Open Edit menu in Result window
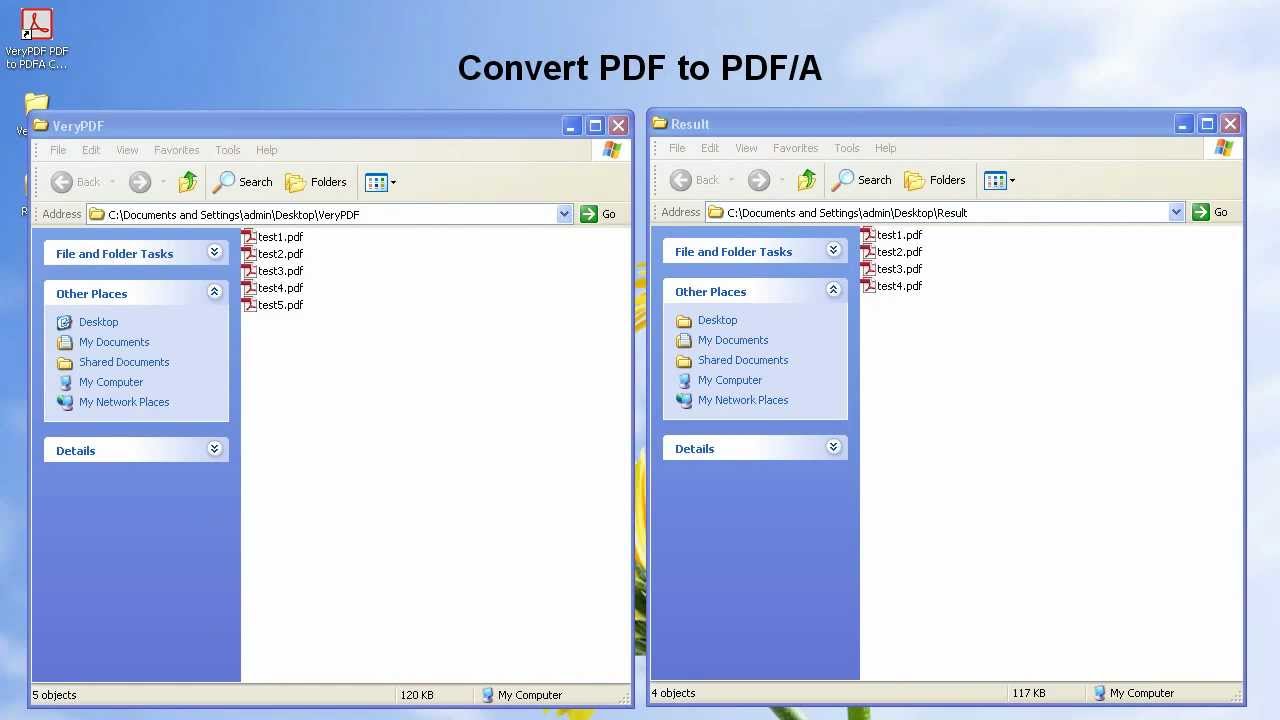This screenshot has width=1280, height=720. coord(710,148)
